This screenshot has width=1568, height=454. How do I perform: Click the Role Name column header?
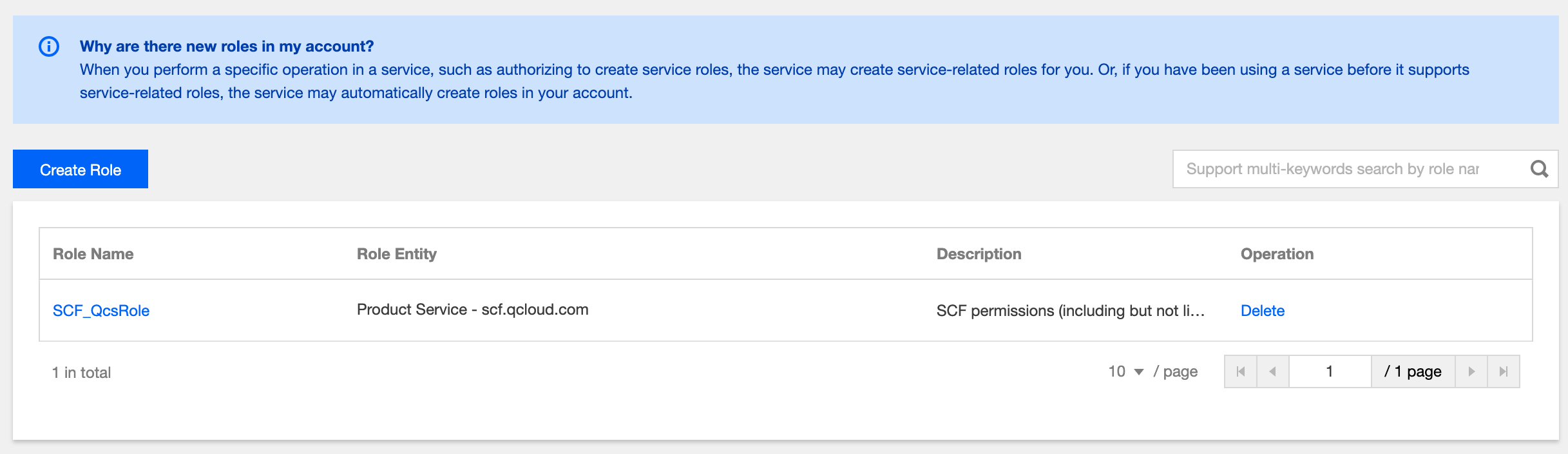(x=93, y=254)
